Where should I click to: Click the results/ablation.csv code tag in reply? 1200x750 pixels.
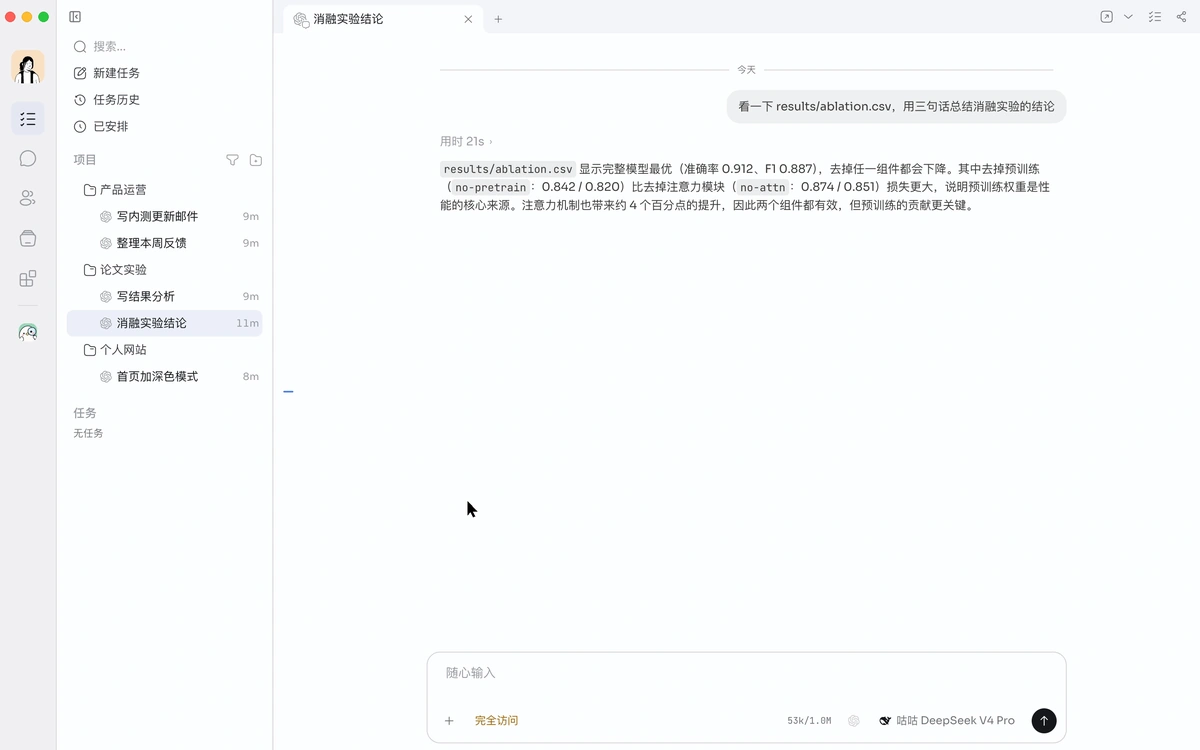click(x=508, y=169)
